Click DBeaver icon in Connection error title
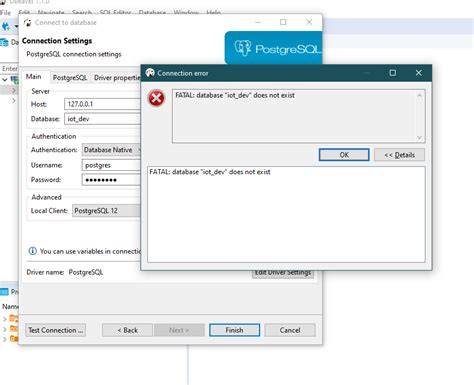 [x=150, y=73]
